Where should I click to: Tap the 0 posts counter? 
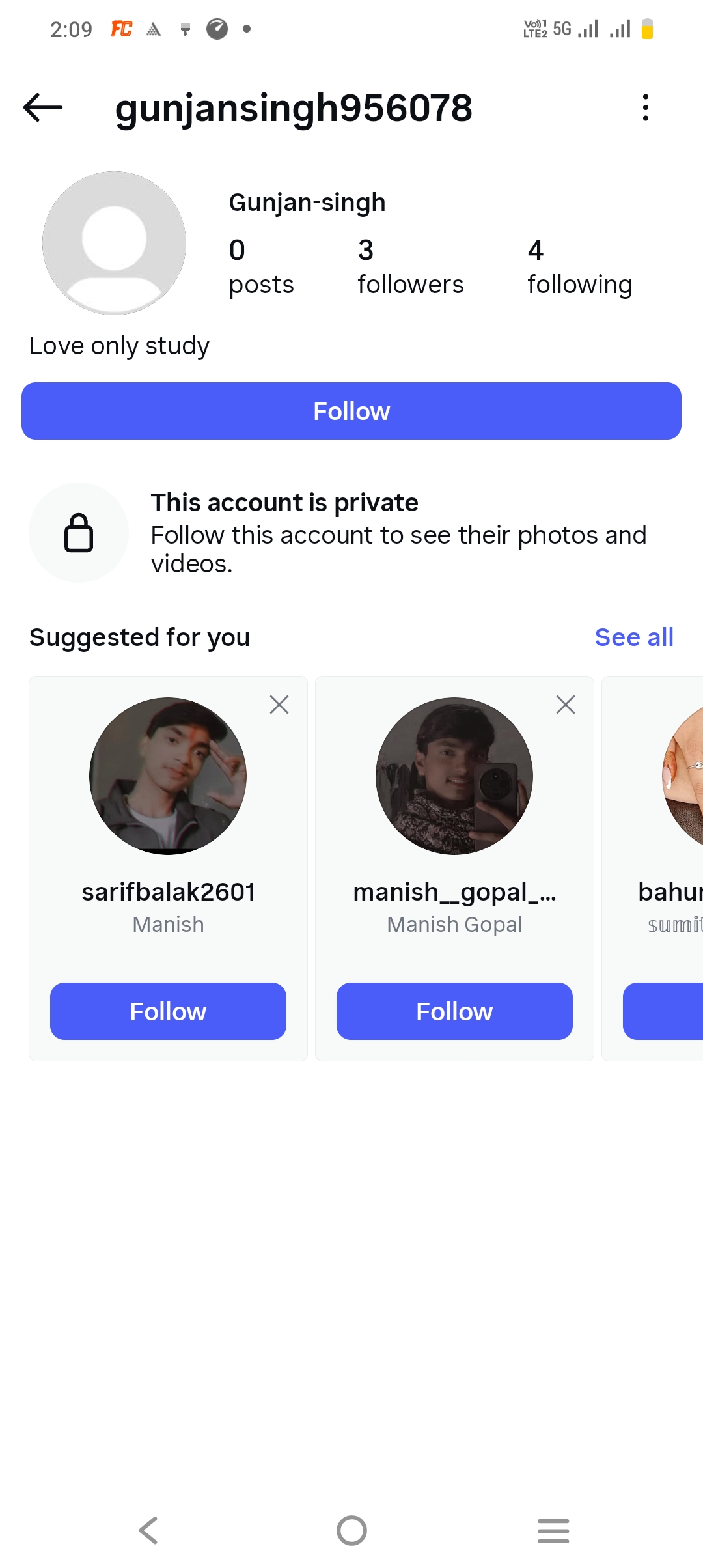(261, 267)
